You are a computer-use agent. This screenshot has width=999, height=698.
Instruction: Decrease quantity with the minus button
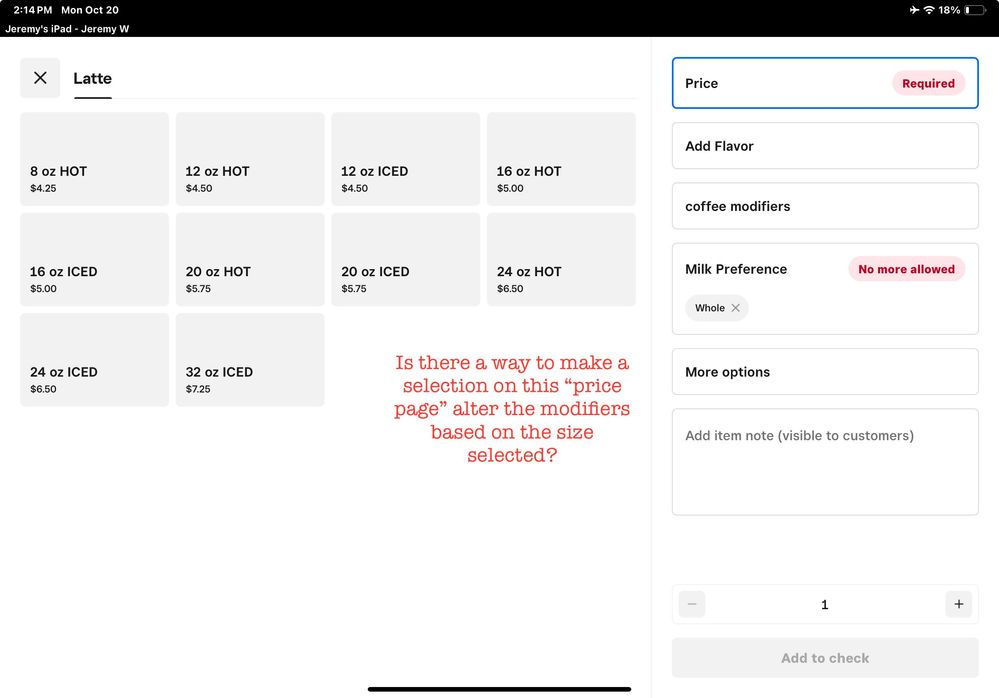[x=692, y=604]
